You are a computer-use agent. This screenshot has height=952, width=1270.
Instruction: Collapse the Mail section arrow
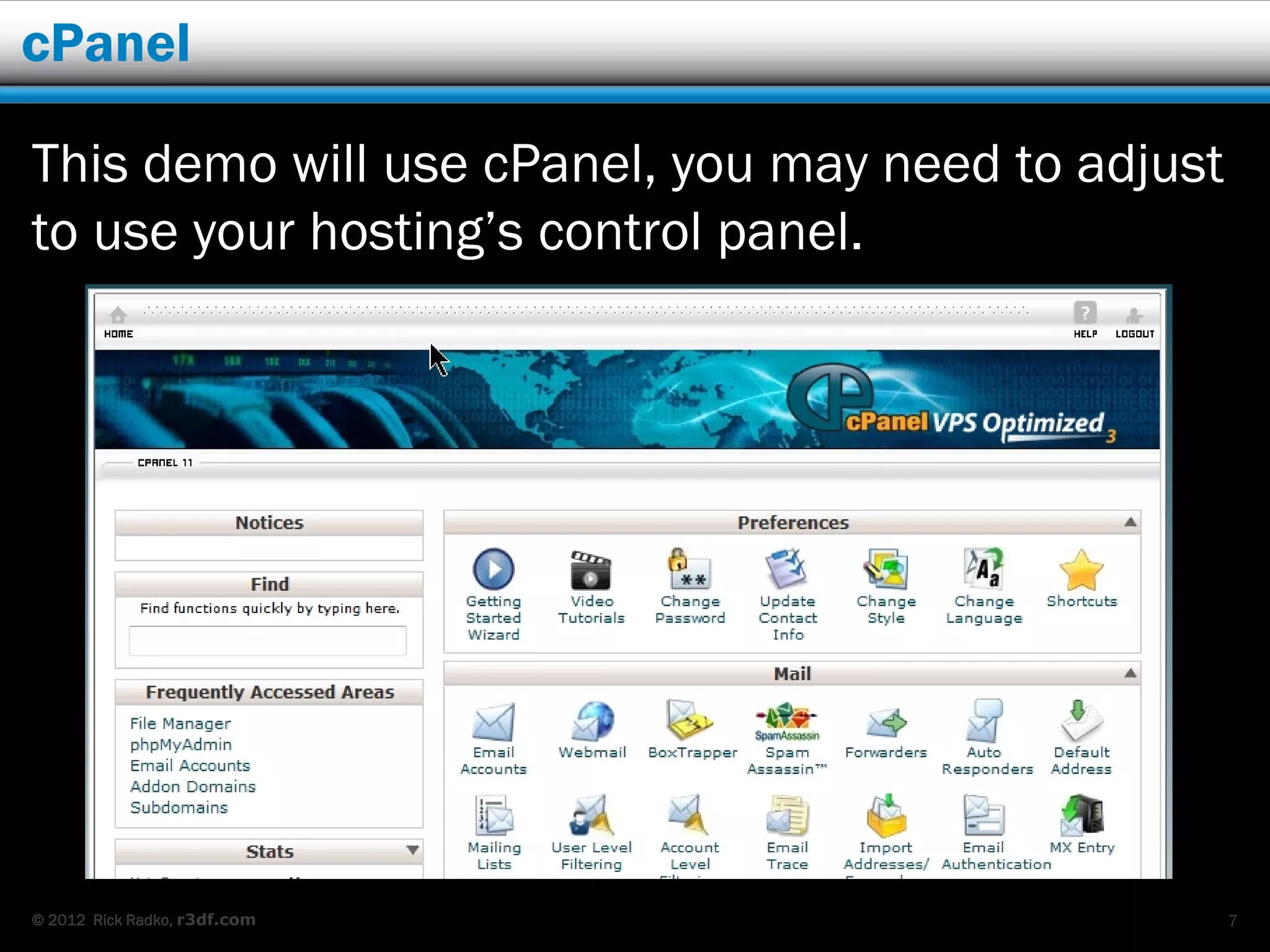[1130, 673]
